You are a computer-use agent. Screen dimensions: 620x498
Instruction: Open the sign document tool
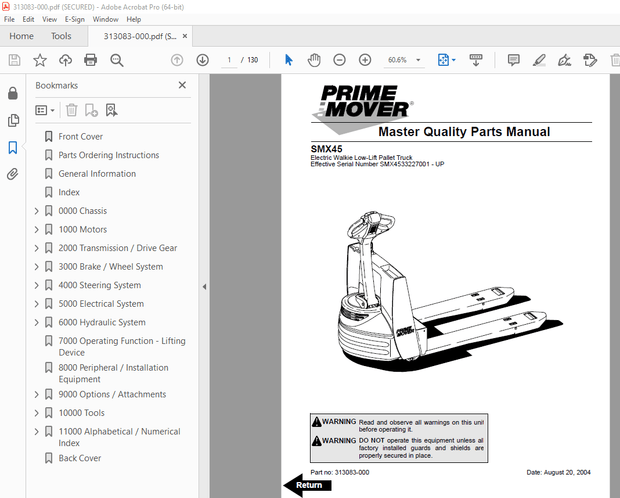[564, 60]
